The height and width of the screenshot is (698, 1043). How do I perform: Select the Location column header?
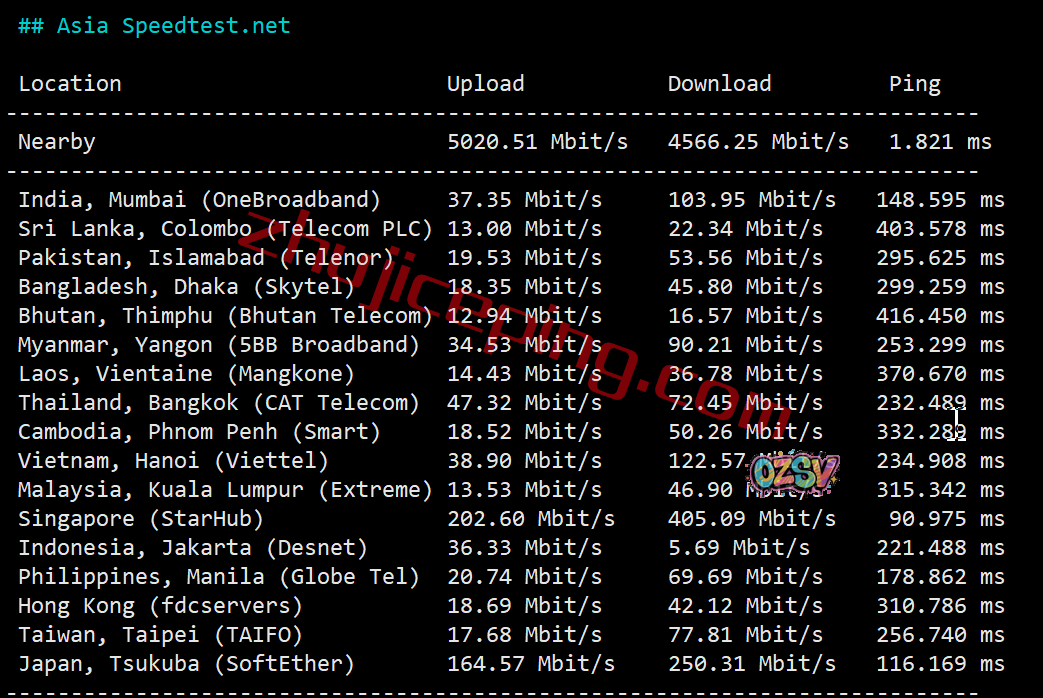pyautogui.click(x=70, y=84)
